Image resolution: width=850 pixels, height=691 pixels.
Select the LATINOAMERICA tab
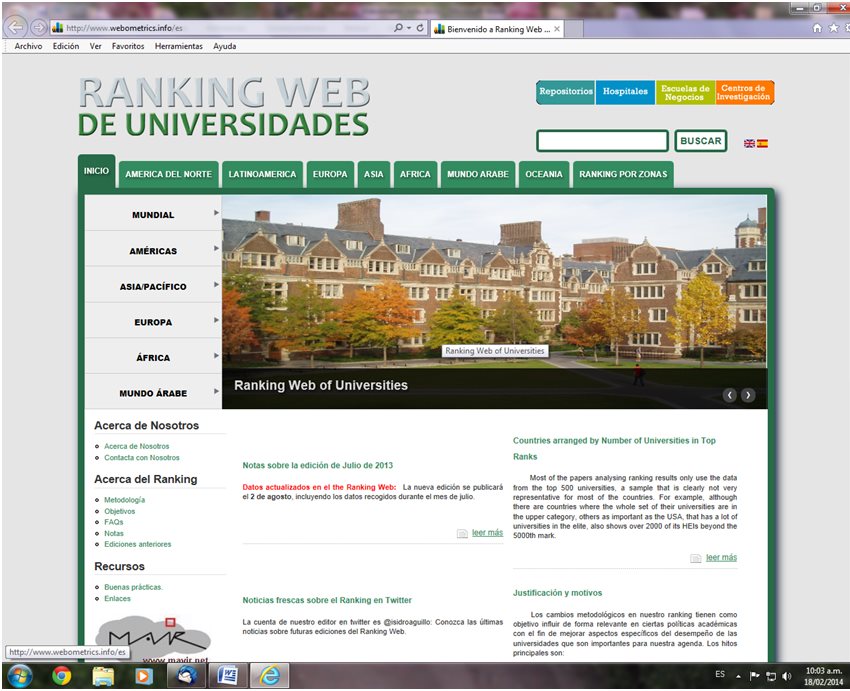point(262,175)
